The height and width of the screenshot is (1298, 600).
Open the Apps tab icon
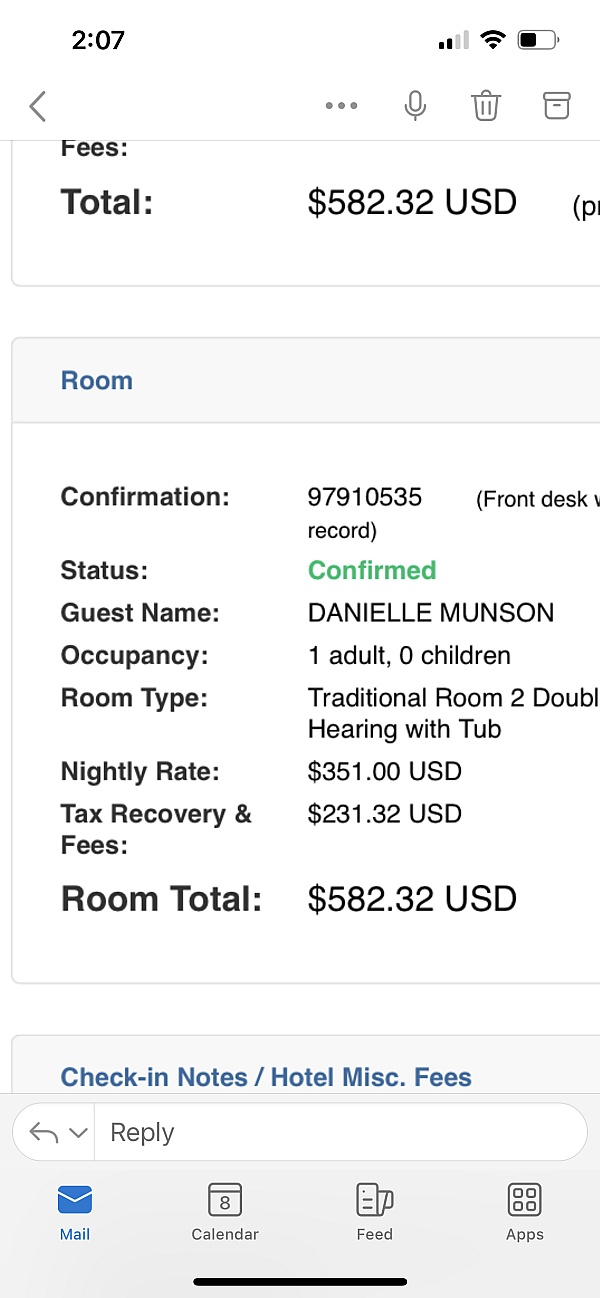click(524, 1199)
